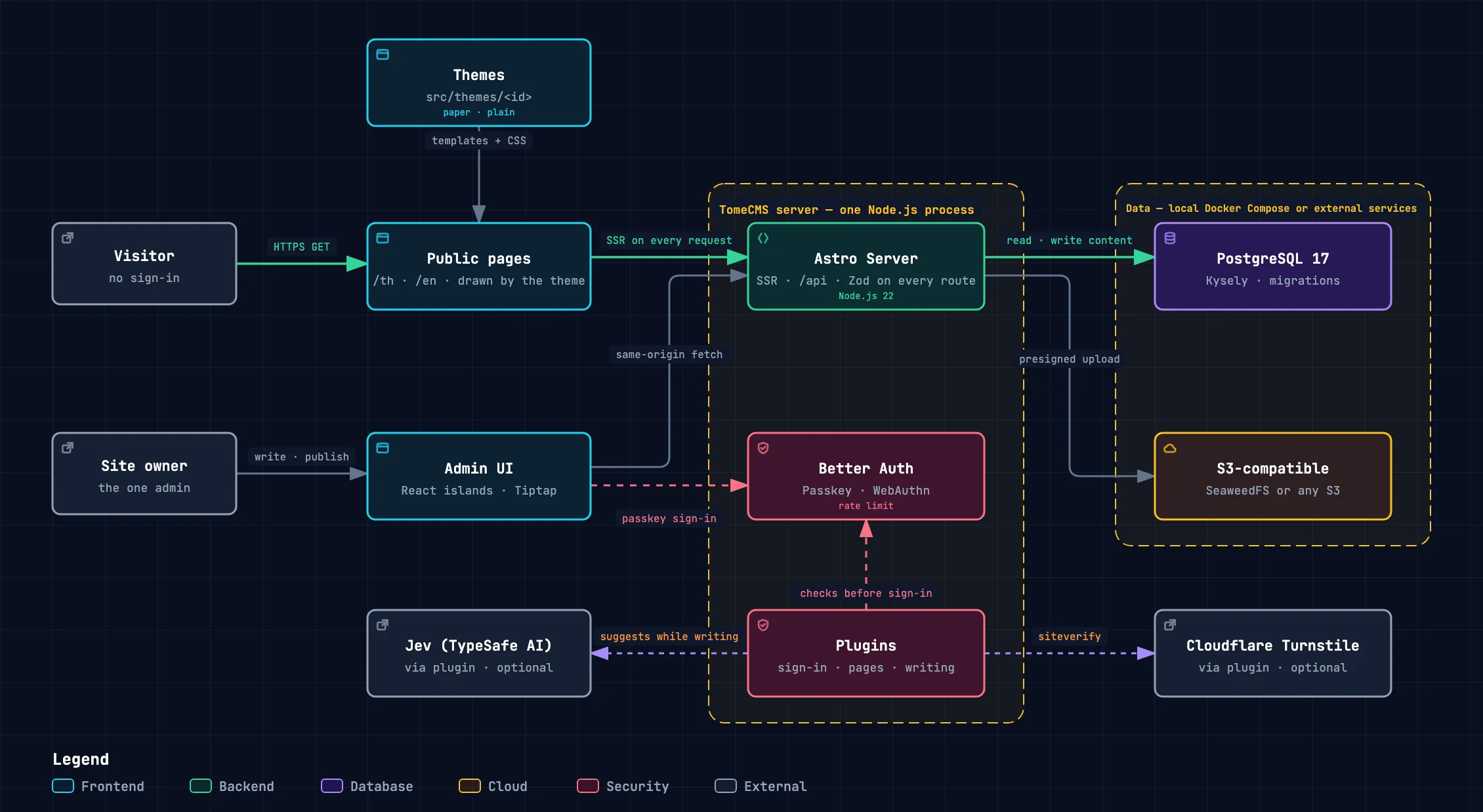Click the shield icon in Plugins node
This screenshot has height=812, width=1483.
763,625
